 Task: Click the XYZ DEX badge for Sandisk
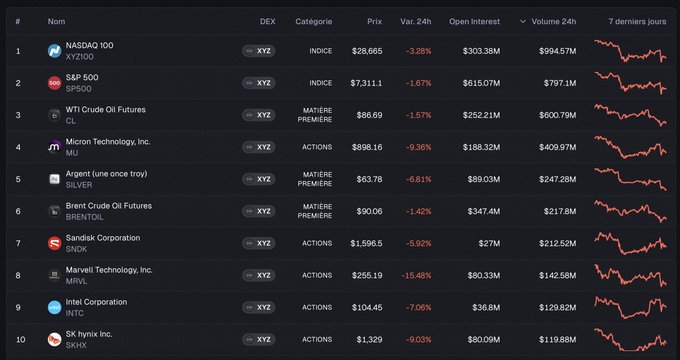point(258,243)
